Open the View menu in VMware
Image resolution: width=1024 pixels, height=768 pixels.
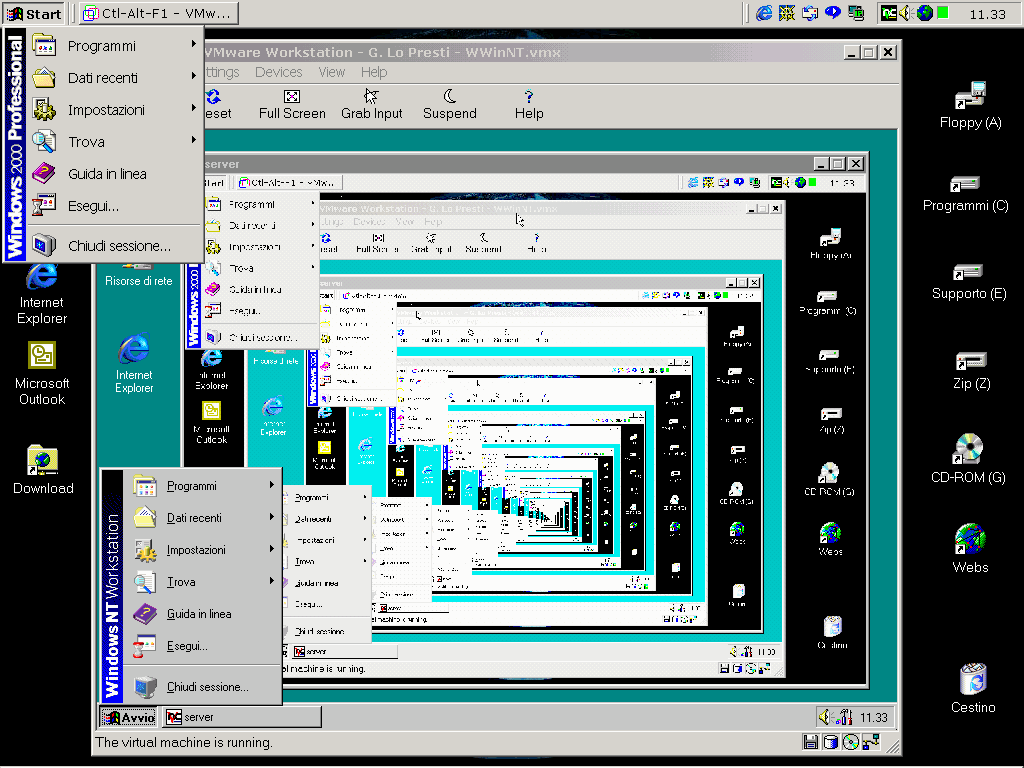click(332, 72)
